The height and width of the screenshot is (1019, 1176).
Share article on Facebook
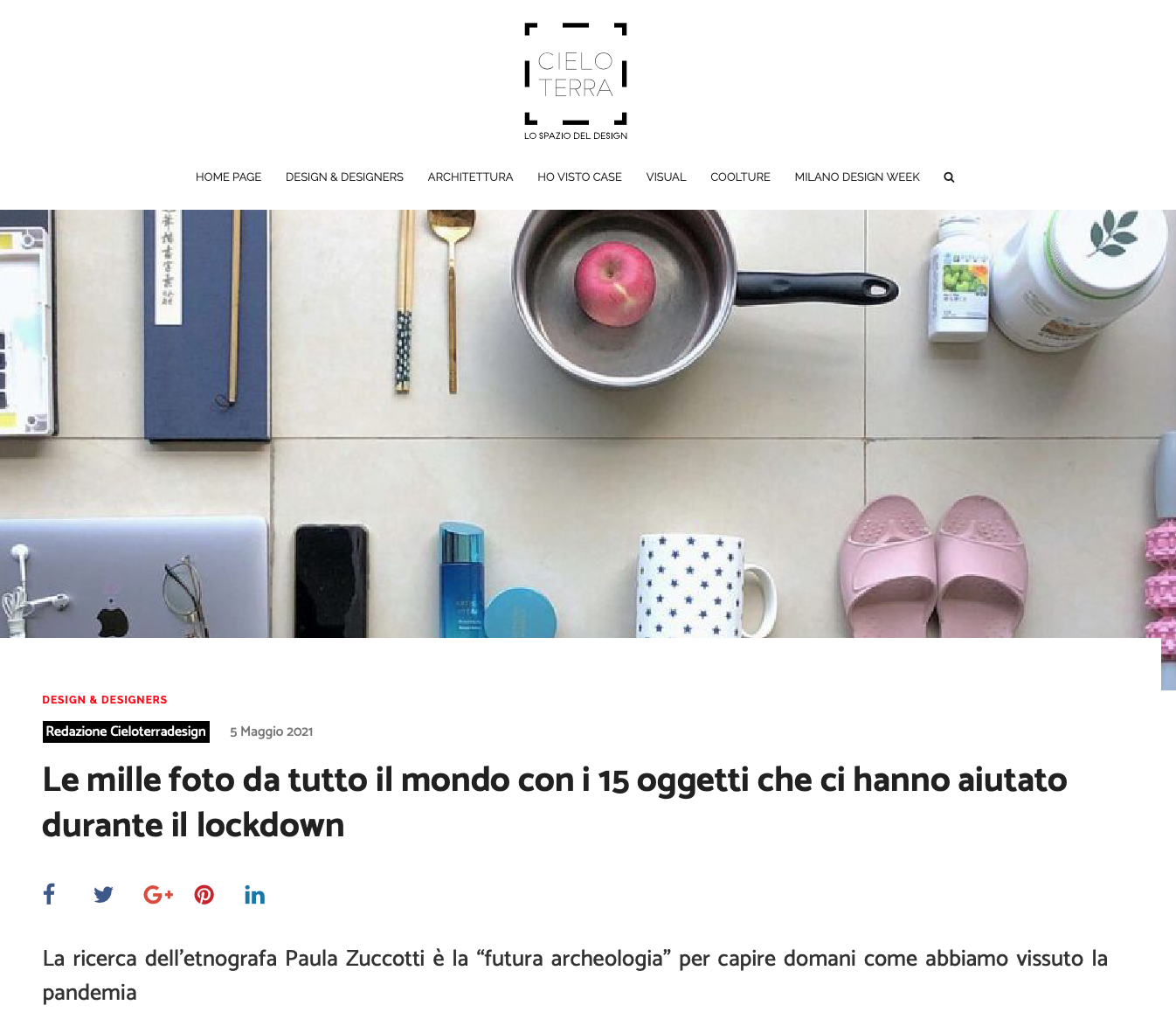(49, 894)
